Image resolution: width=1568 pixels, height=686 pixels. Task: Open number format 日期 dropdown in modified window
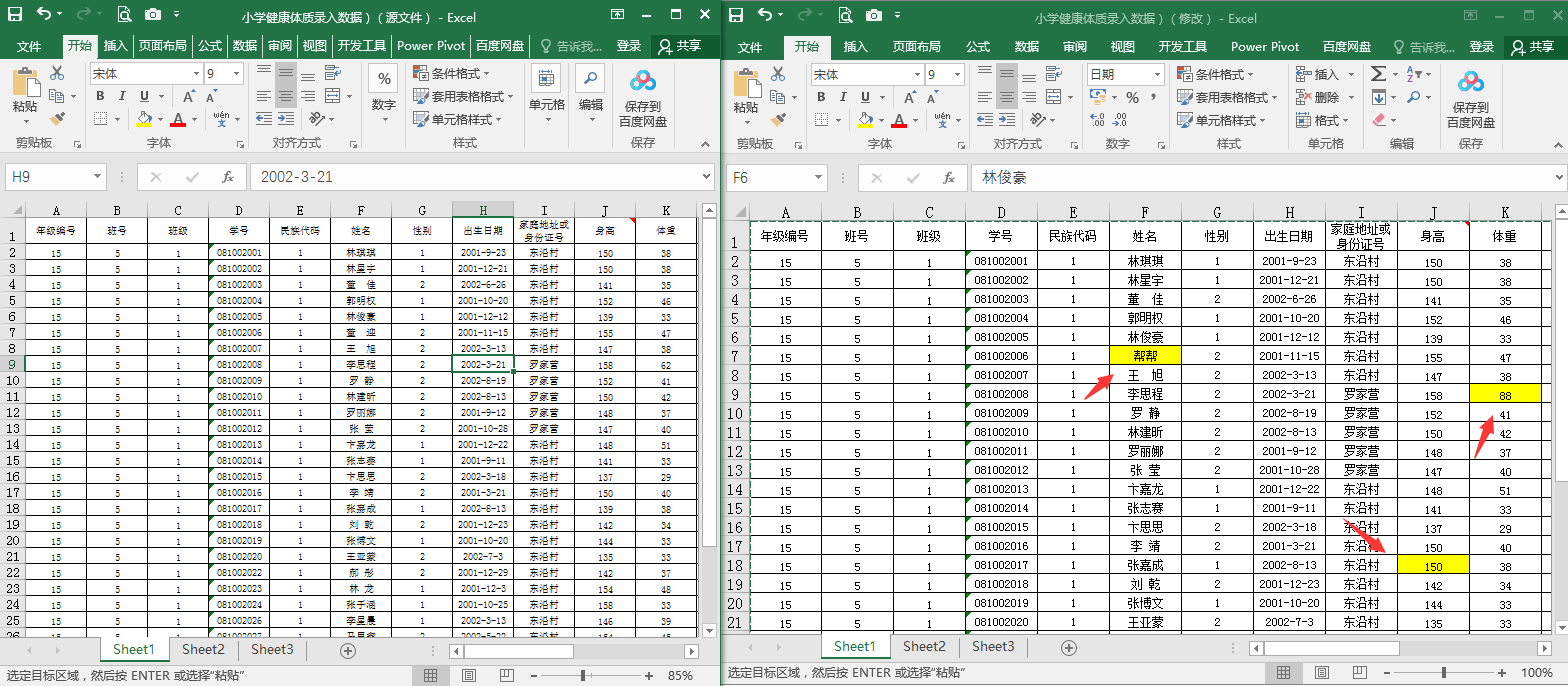tap(1158, 75)
